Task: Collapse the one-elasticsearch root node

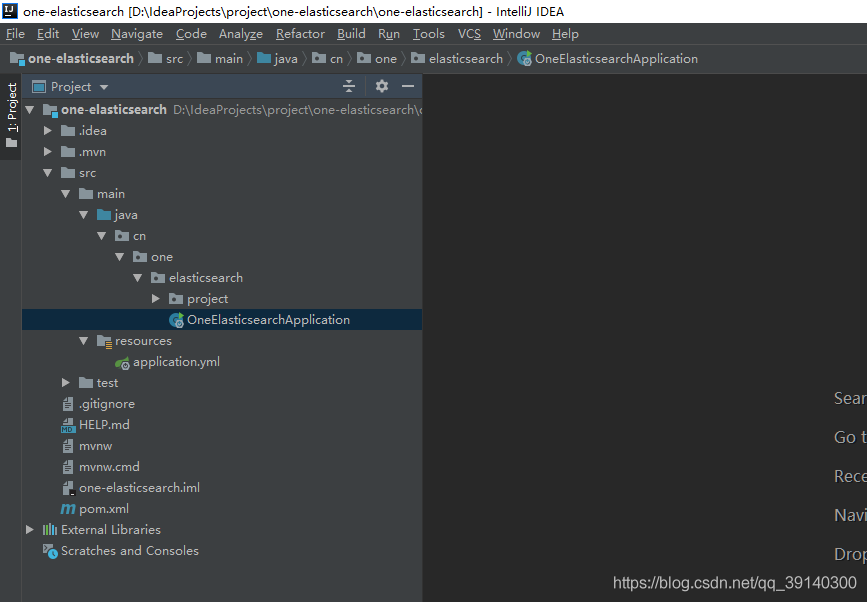Action: tap(30, 110)
